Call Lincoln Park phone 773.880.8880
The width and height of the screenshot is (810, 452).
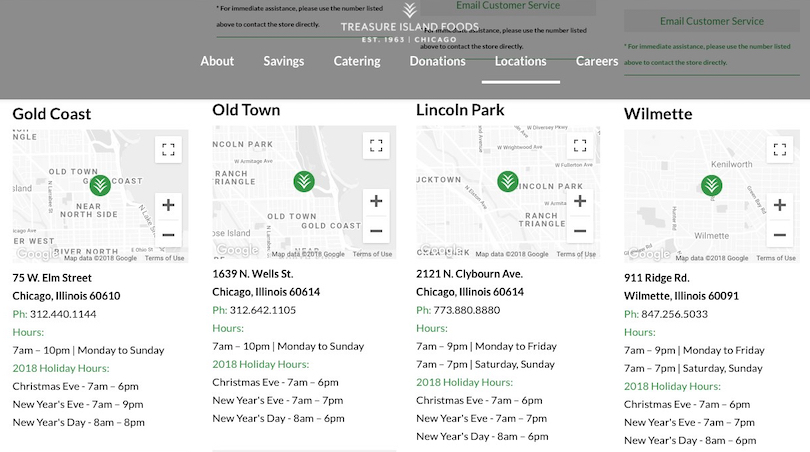(467, 310)
